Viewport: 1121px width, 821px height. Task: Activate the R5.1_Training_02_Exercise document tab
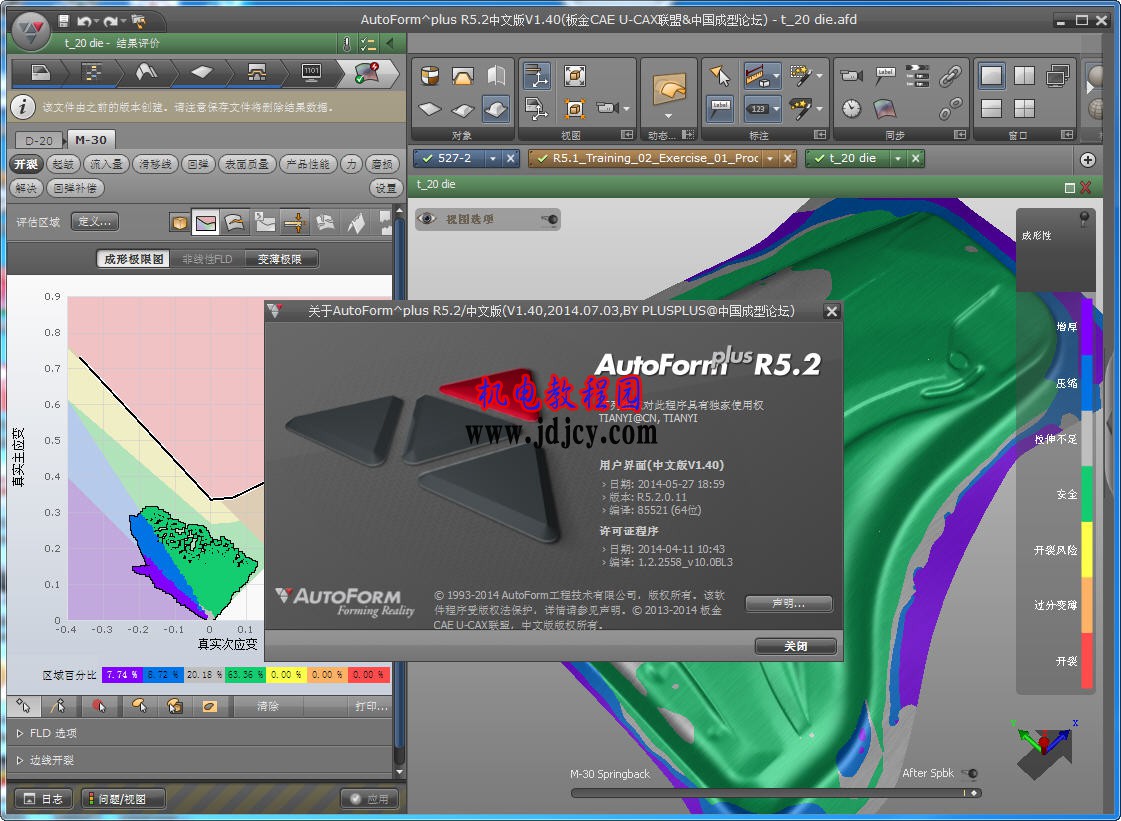(647, 159)
